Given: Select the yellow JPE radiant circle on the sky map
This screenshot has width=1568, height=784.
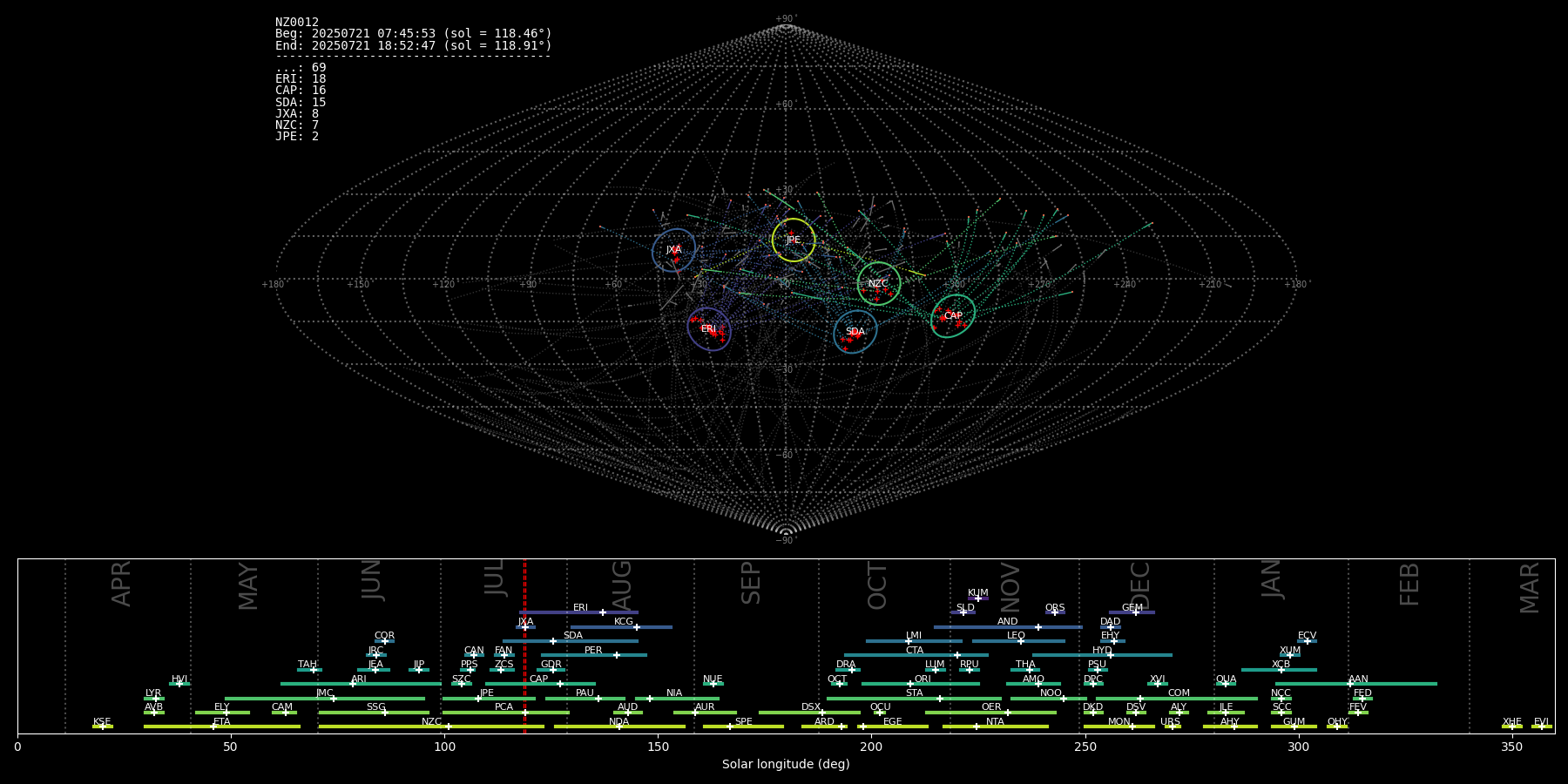Looking at the screenshot, I should [x=794, y=240].
